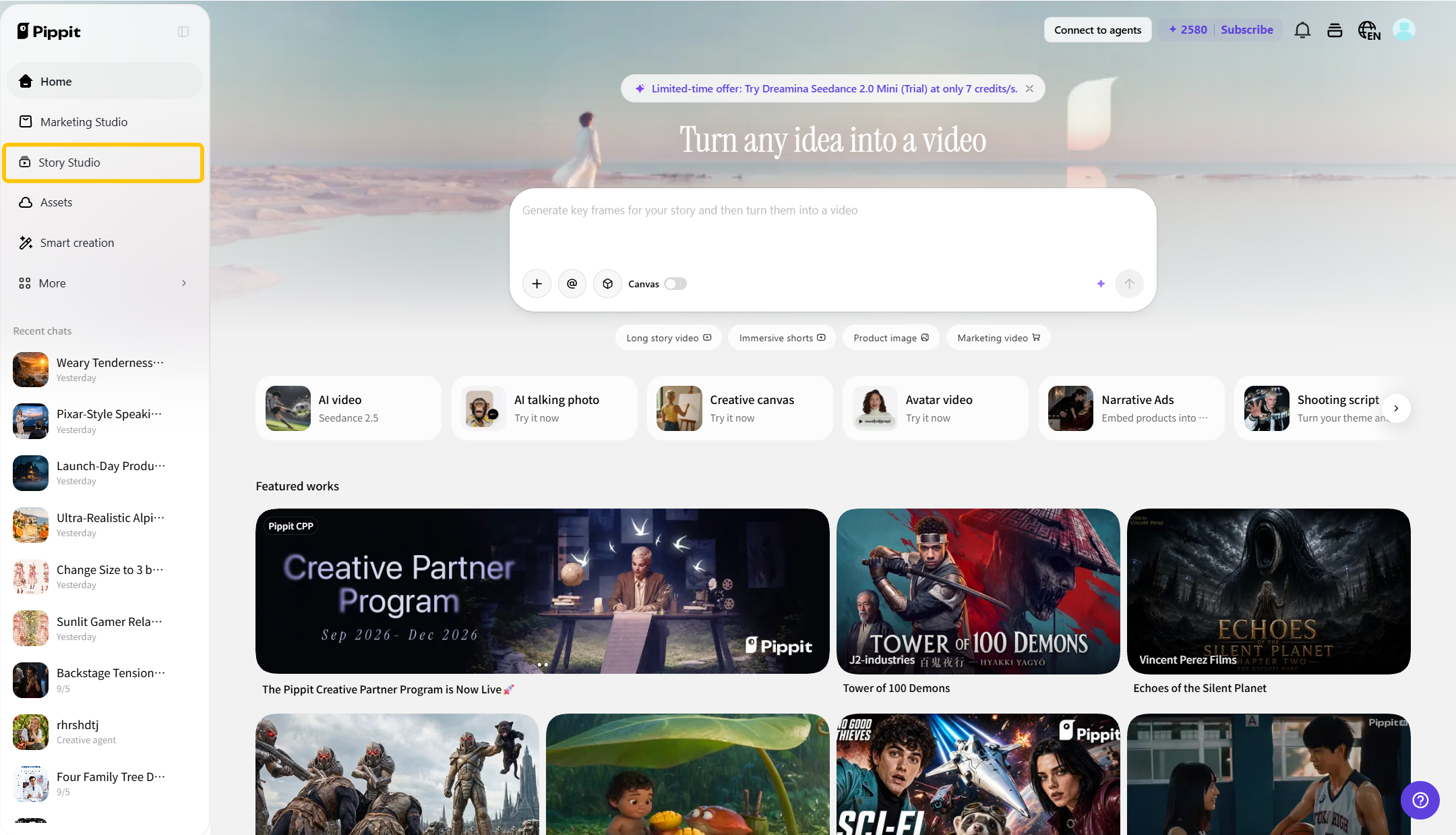Click the plus attach button in prompt box

pyautogui.click(x=537, y=284)
